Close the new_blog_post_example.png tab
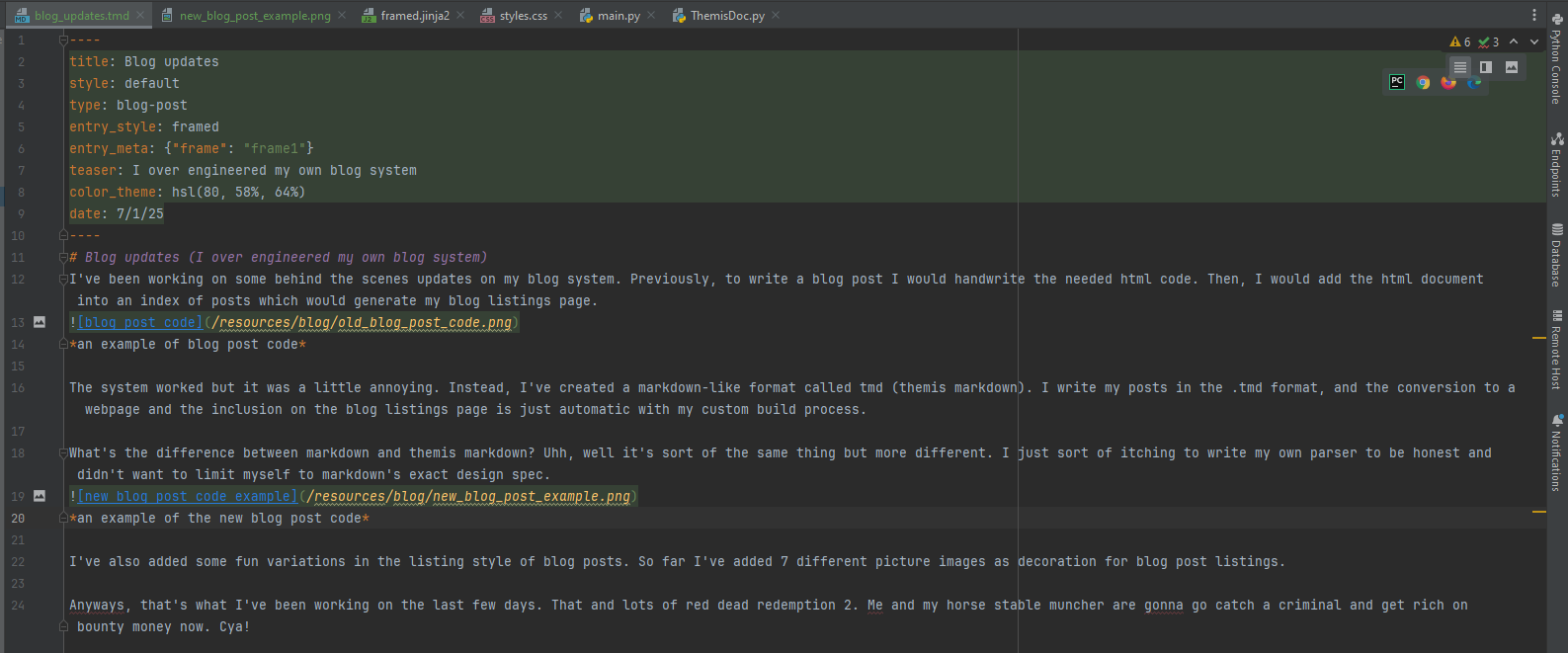Image resolution: width=1568 pixels, height=653 pixels. pyautogui.click(x=342, y=15)
